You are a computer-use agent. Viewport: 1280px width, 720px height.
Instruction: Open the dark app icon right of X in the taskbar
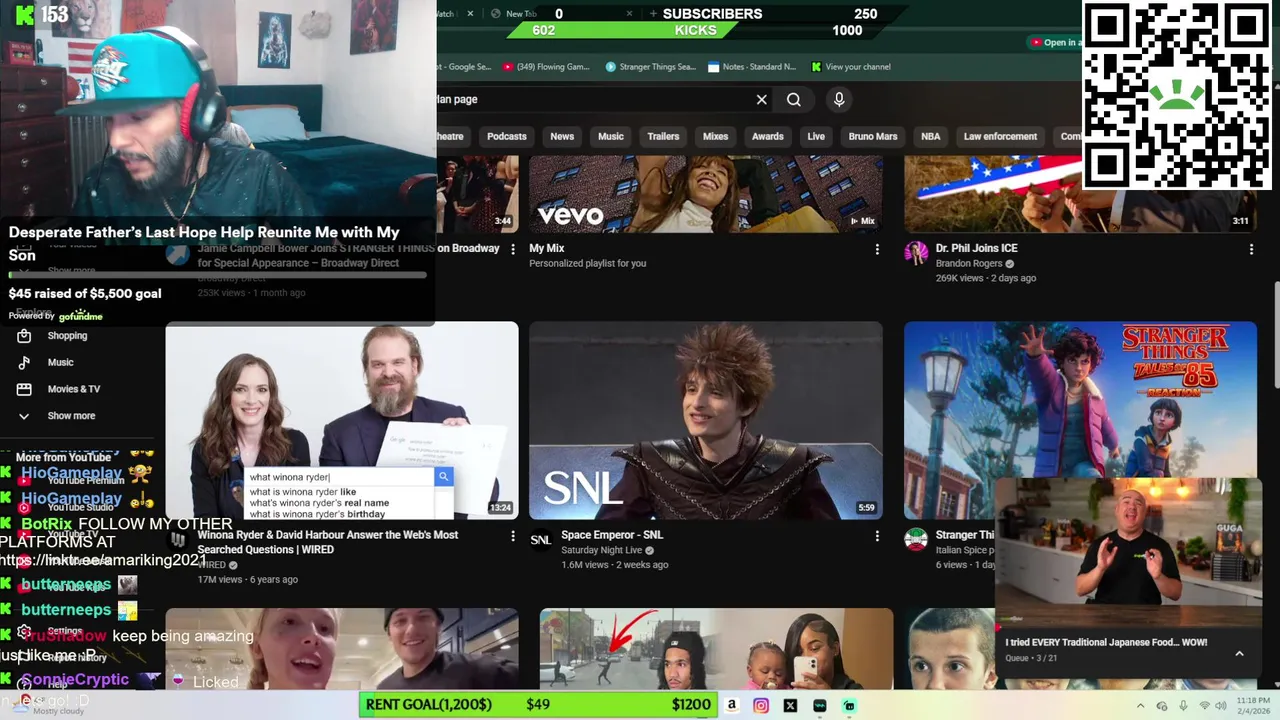pyautogui.click(x=820, y=705)
